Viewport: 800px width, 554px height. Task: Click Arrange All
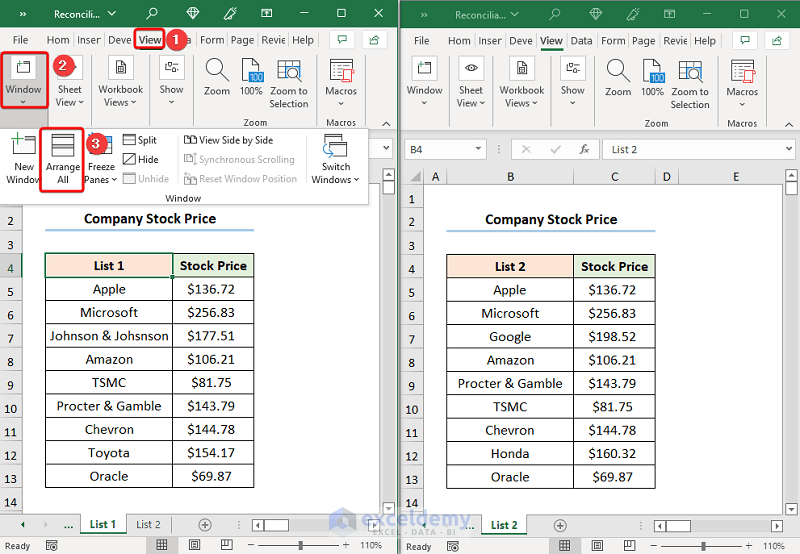click(63, 159)
